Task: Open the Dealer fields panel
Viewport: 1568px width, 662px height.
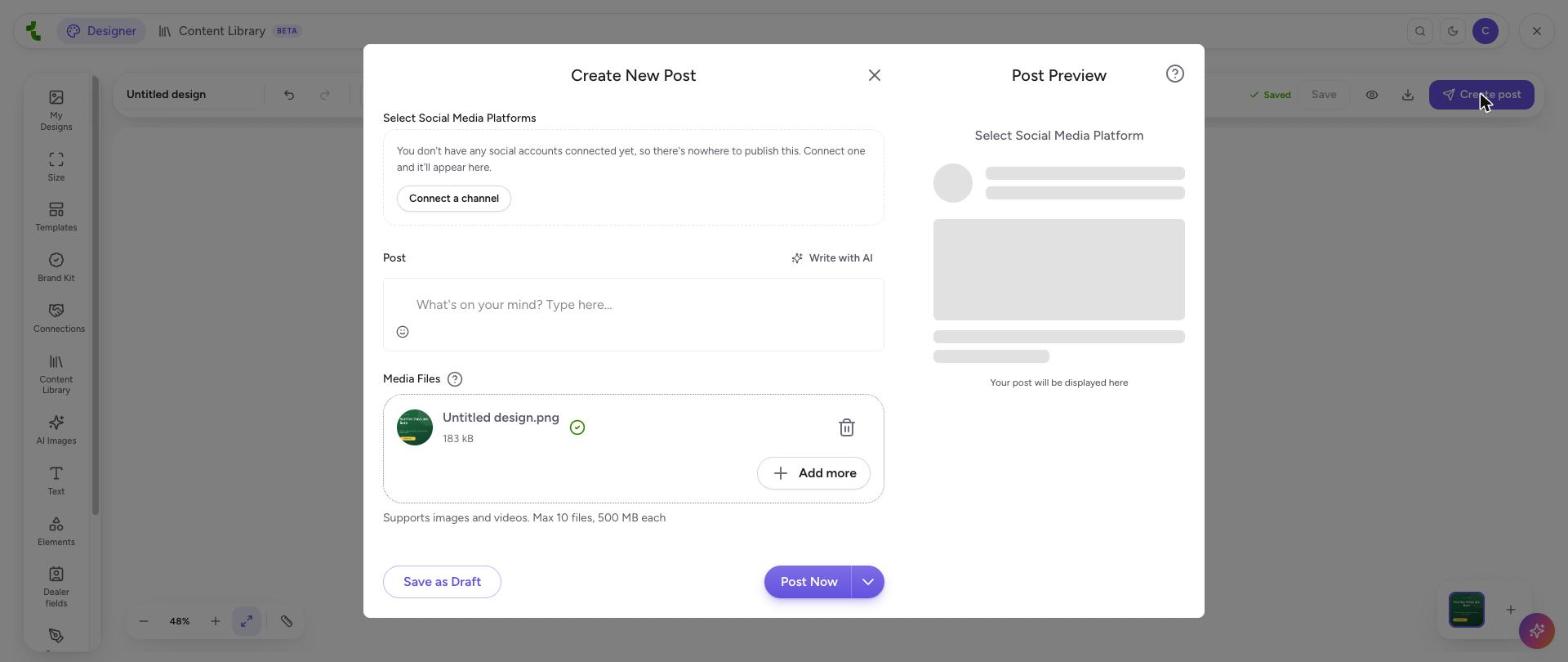Action: coord(56,586)
